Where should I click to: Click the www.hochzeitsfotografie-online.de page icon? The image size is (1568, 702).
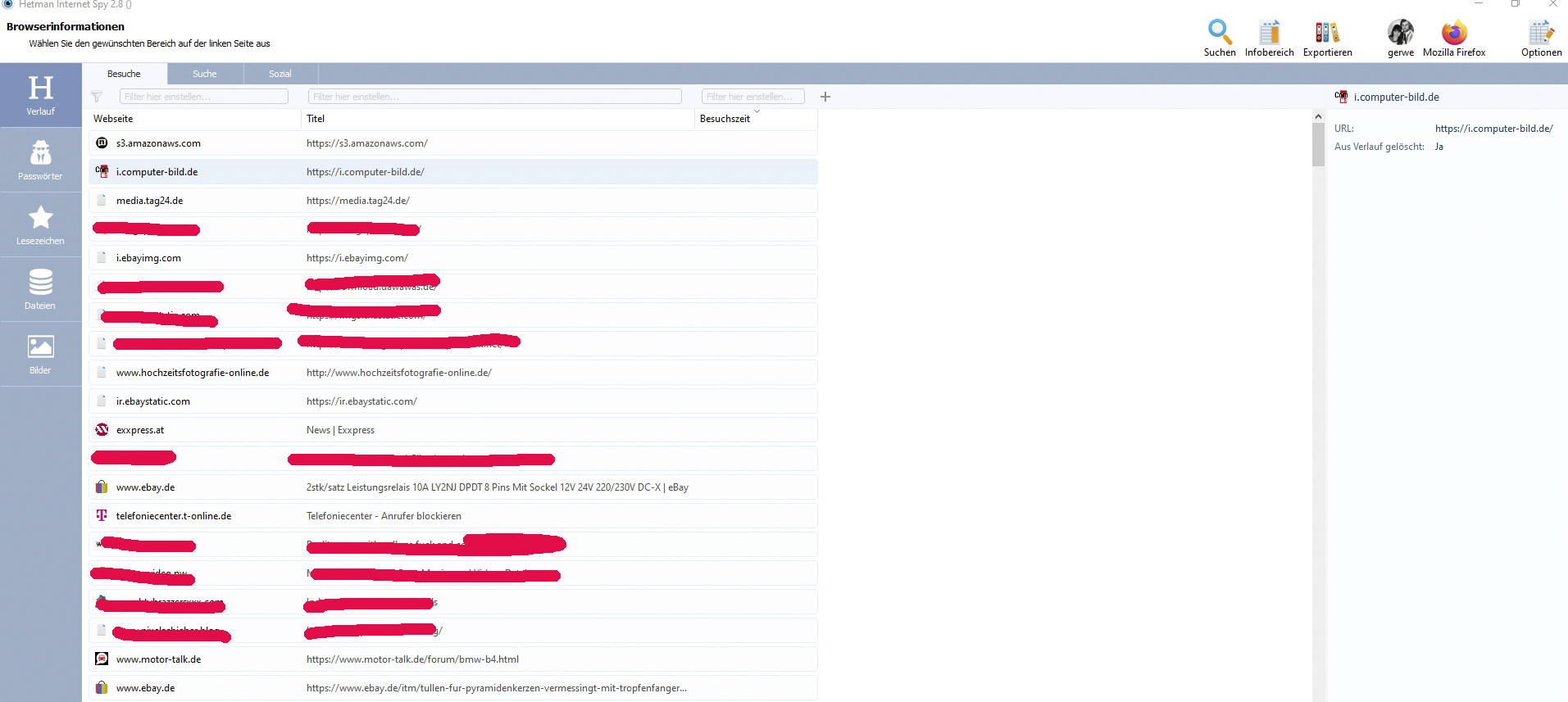pos(102,372)
